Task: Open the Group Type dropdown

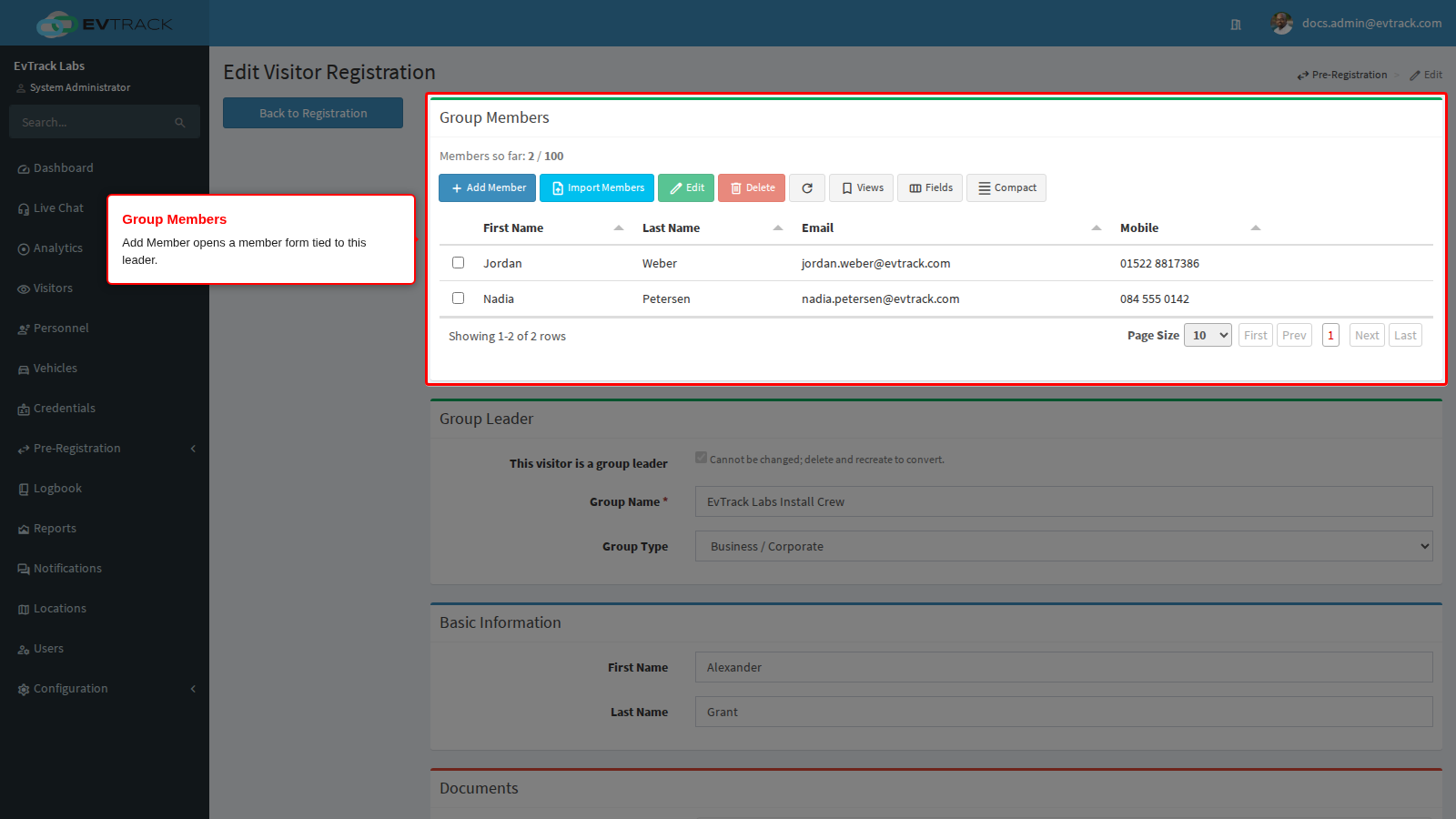Action: [1064, 546]
